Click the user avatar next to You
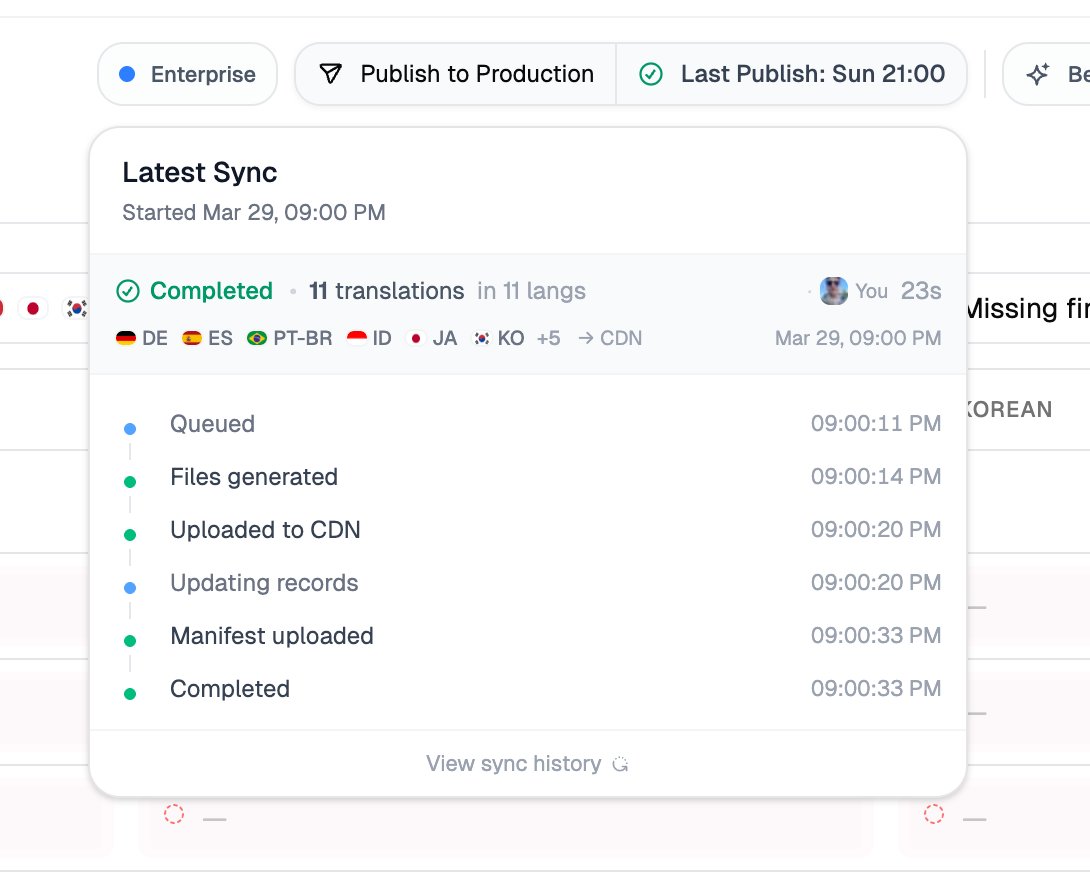The image size is (1090, 872). pos(833,291)
